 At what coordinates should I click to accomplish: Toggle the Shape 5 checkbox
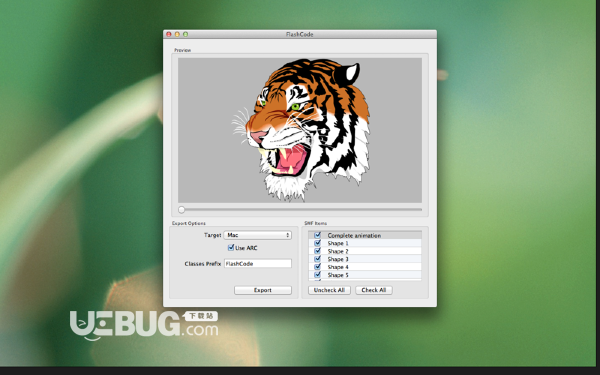pyautogui.click(x=317, y=275)
